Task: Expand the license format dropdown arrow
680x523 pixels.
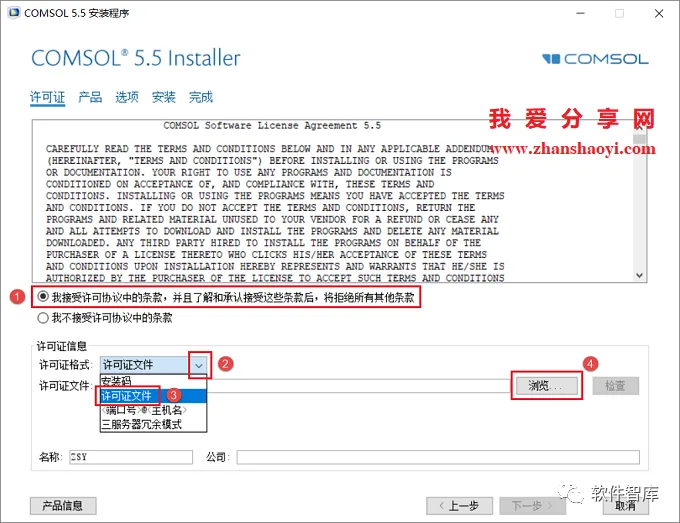Action: coord(199,366)
